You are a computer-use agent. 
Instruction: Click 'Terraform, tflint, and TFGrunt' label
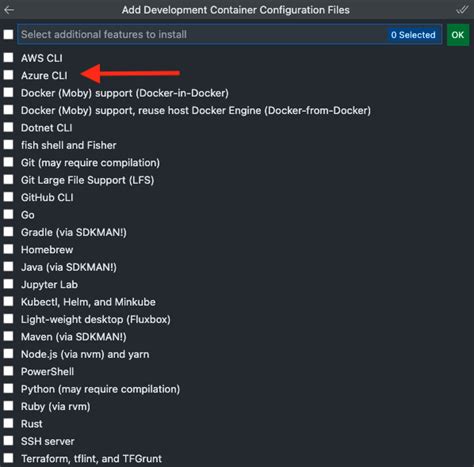coord(91,459)
